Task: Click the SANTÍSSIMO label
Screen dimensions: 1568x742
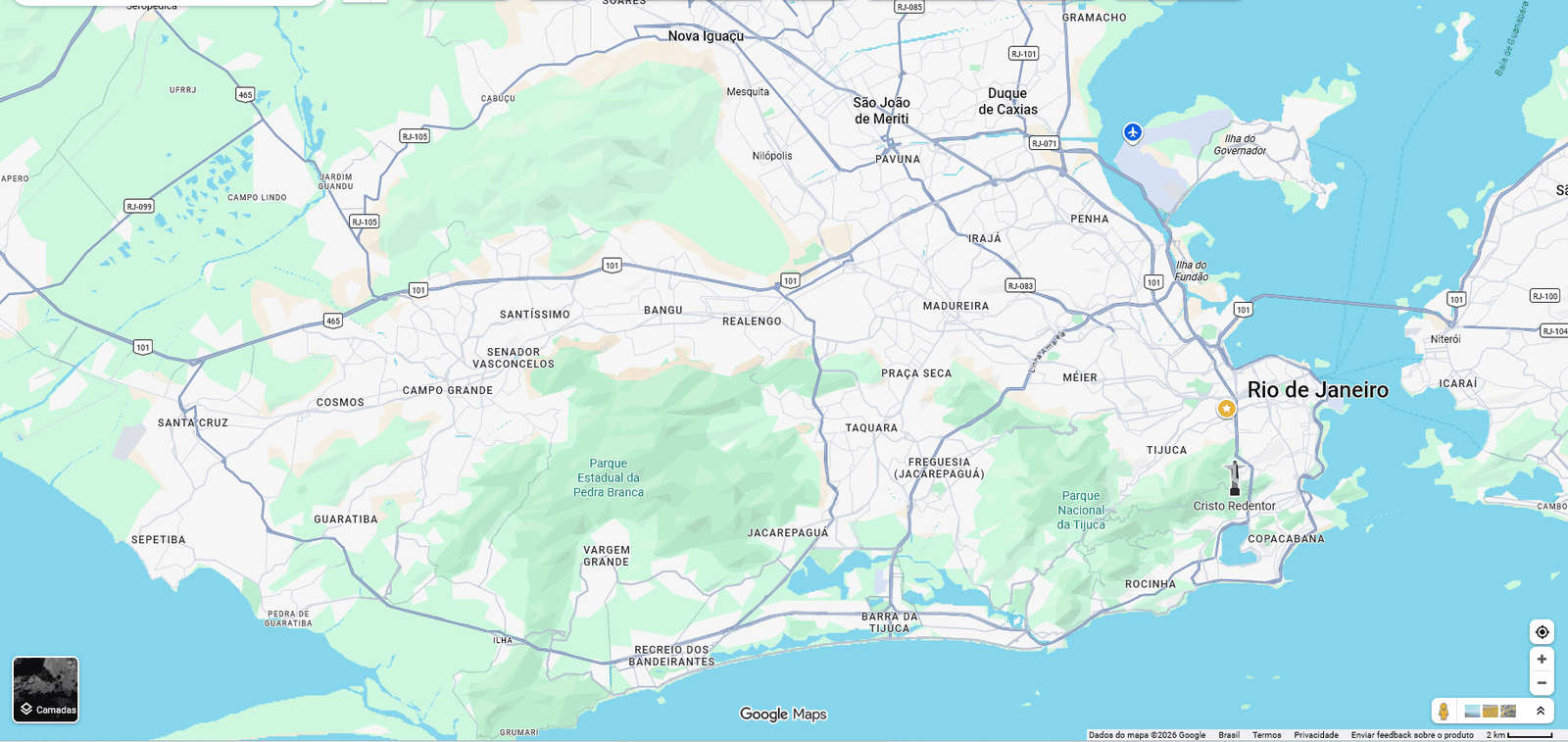Action: click(535, 315)
